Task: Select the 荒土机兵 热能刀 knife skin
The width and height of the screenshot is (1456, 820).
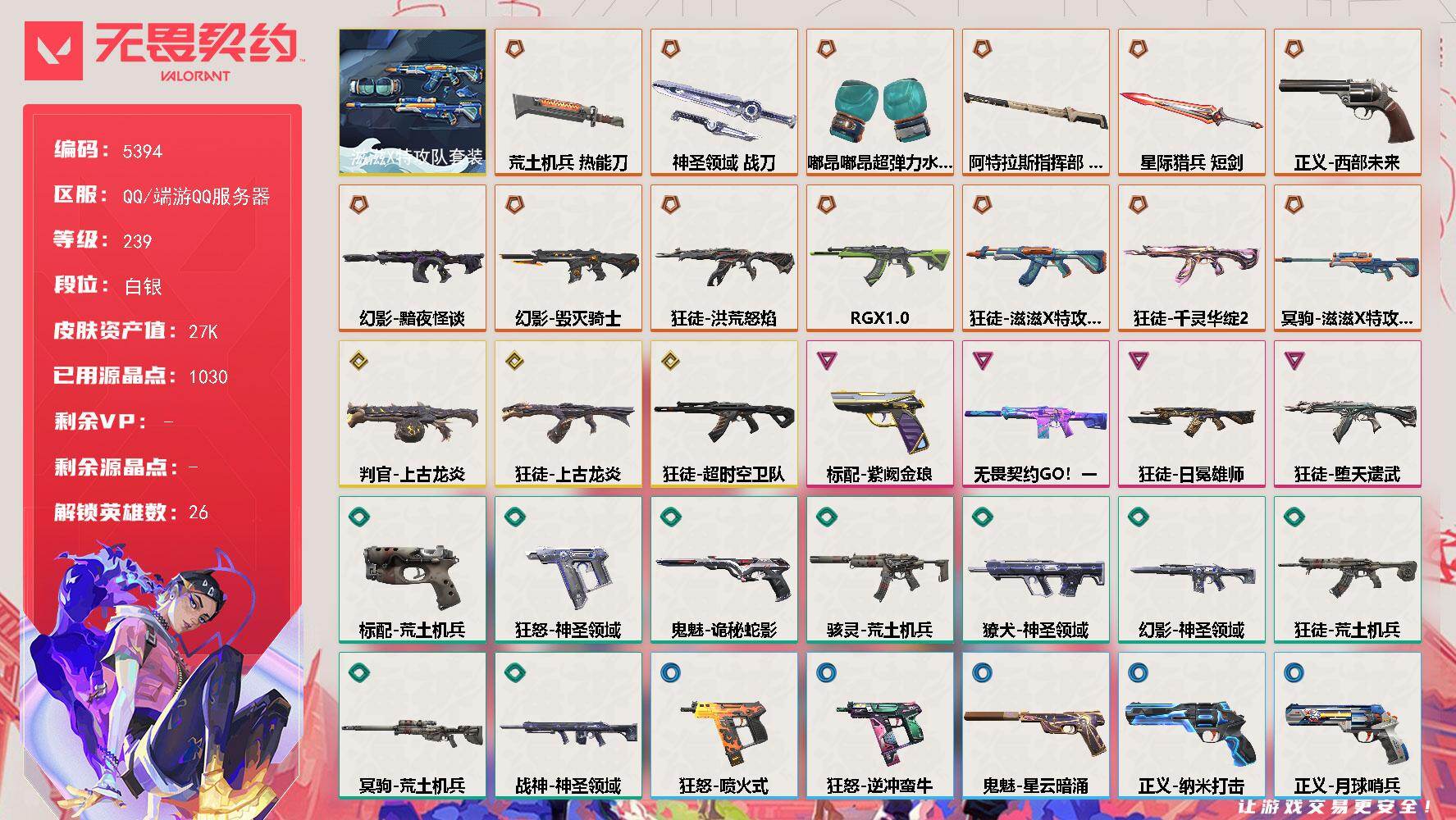Action: pos(568,102)
